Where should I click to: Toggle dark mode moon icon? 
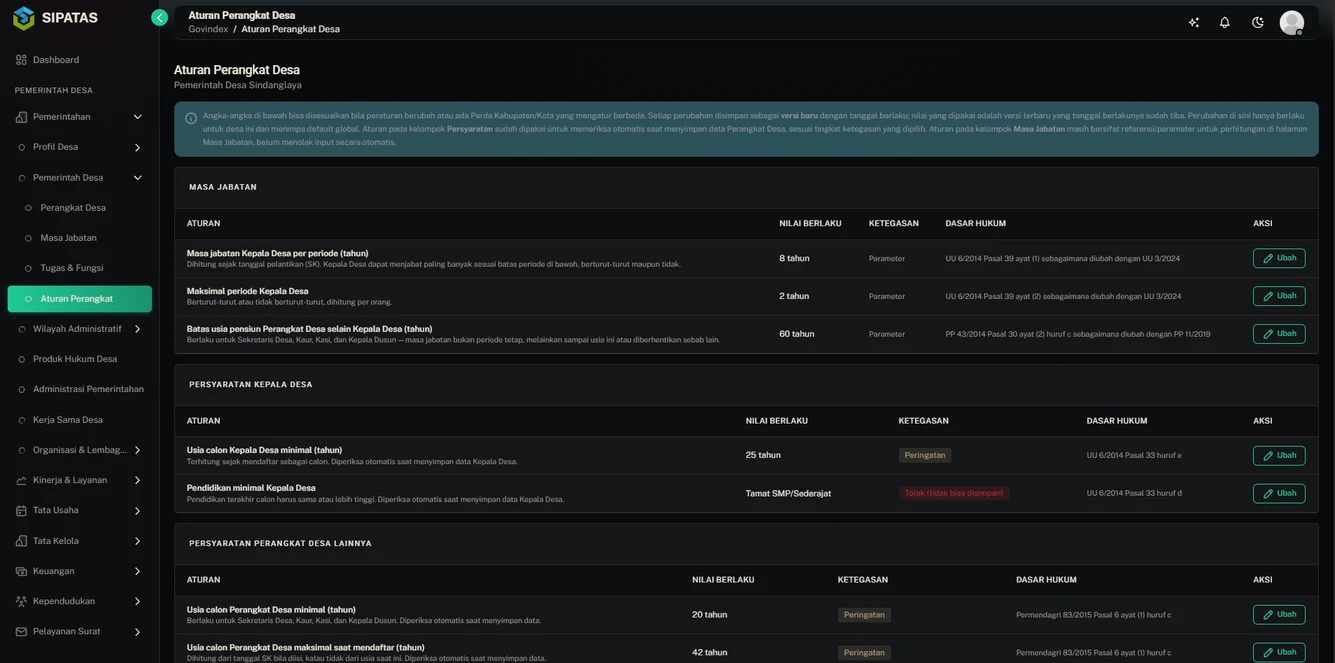1257,22
